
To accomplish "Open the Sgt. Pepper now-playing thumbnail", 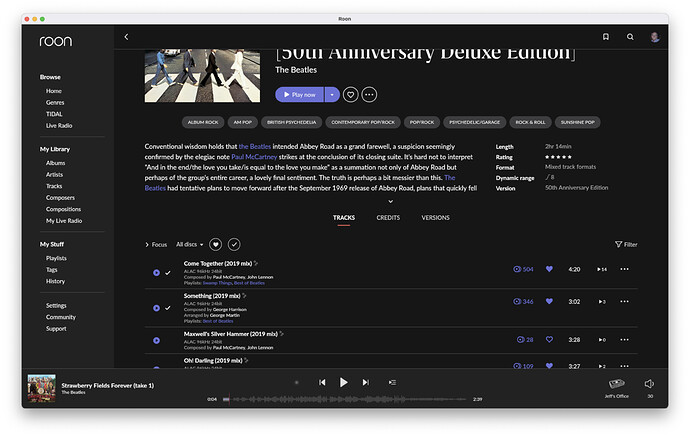I will tap(41, 388).
